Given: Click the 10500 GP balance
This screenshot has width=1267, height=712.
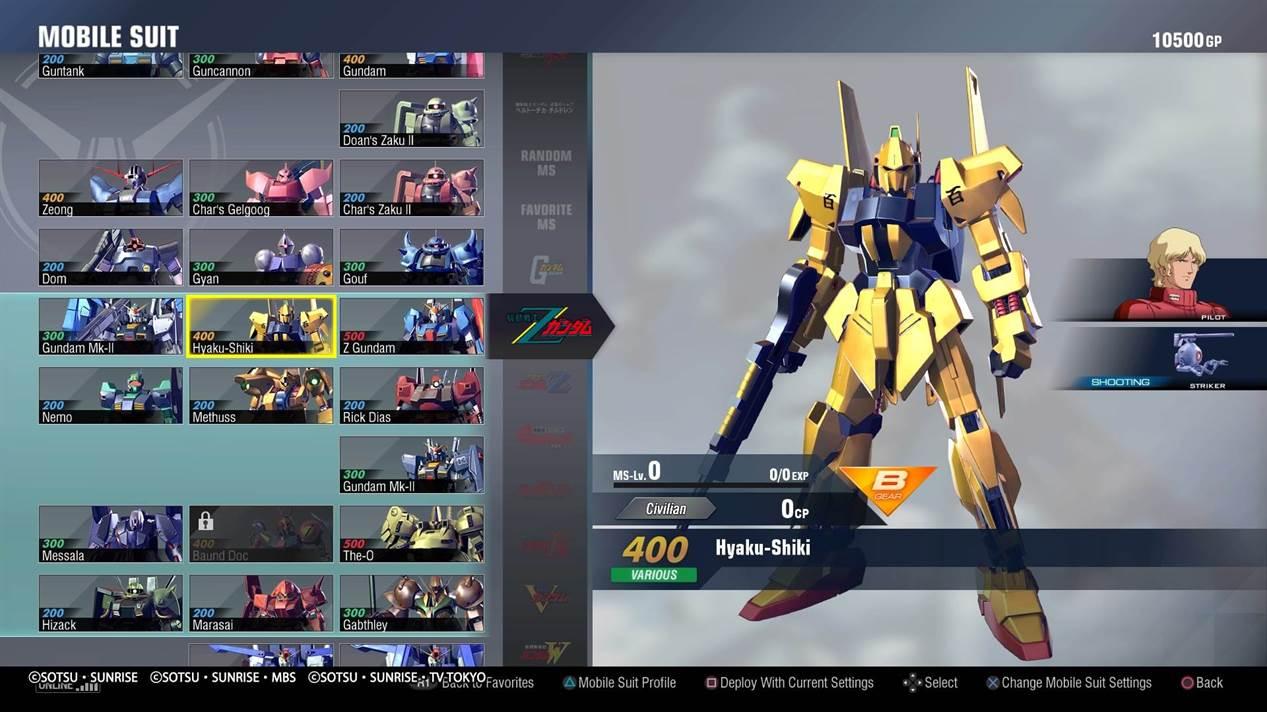Looking at the screenshot, I should pos(1187,40).
